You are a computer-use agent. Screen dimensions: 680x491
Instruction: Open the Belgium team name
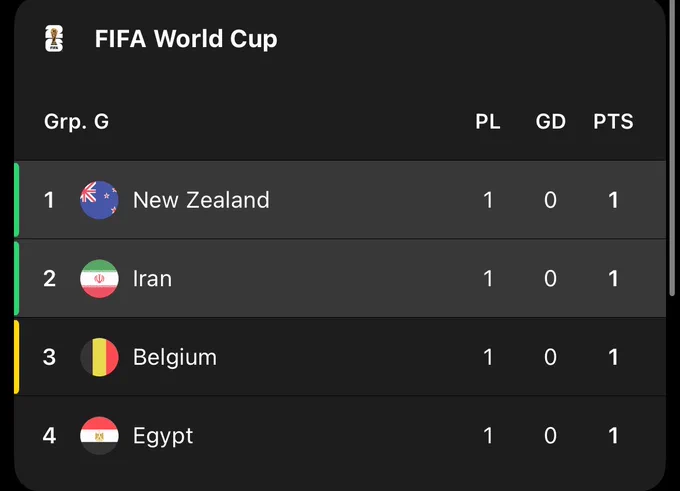pos(175,357)
